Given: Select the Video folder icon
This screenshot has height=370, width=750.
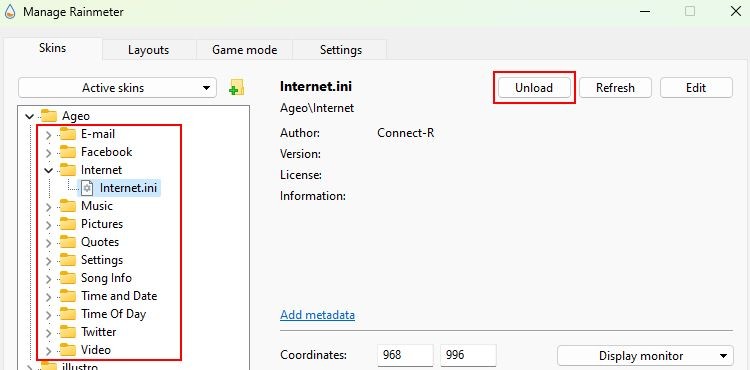Looking at the screenshot, I should [68, 350].
